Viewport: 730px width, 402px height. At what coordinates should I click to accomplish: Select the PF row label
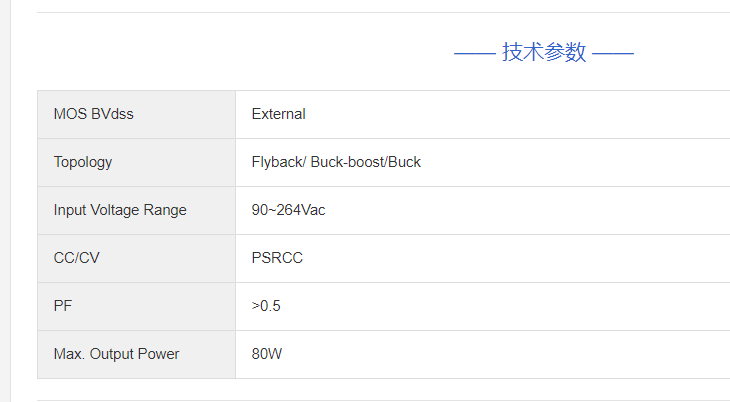[x=63, y=306]
